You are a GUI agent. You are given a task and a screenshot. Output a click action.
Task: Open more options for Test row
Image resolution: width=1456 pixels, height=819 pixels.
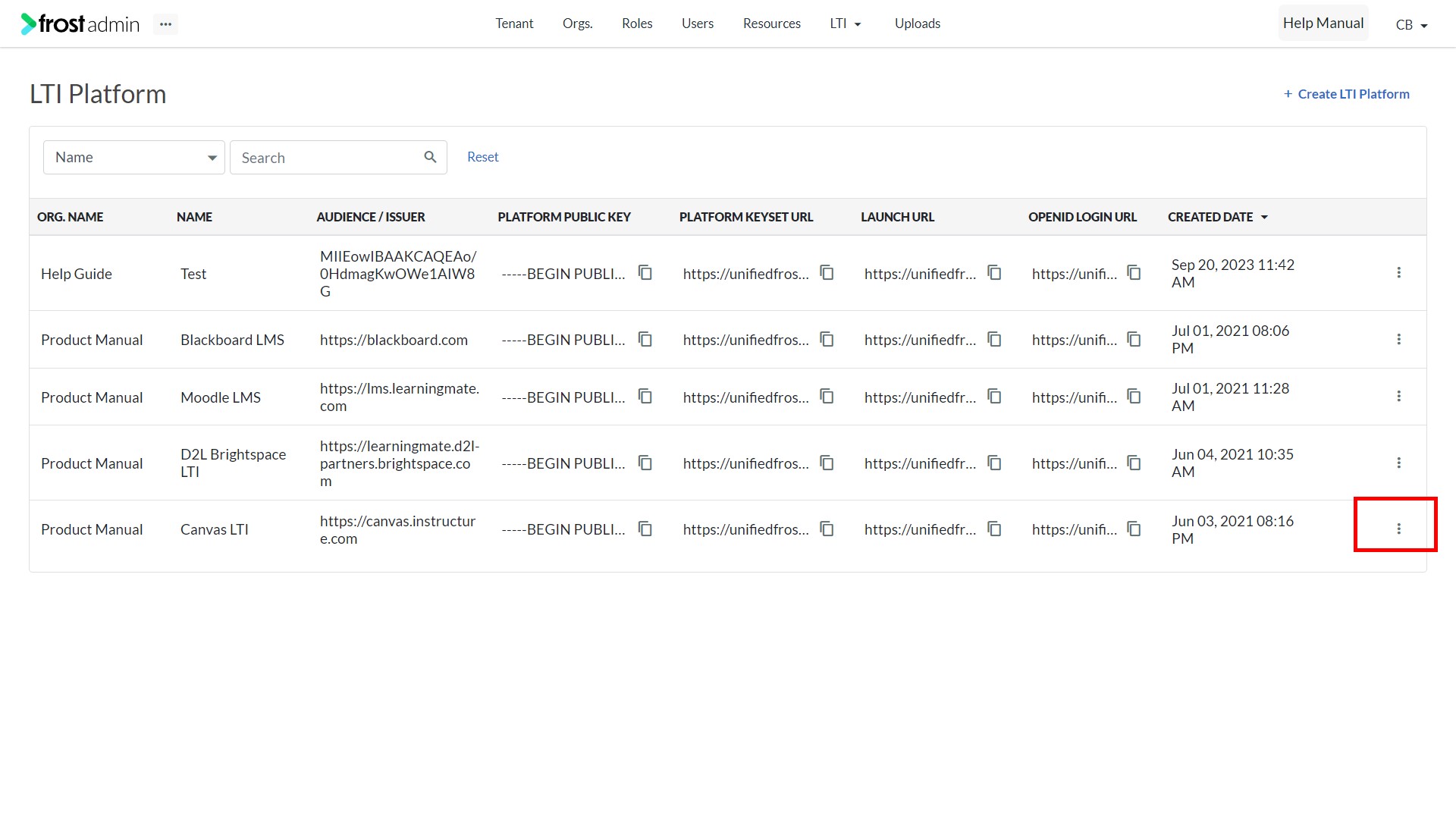(1399, 273)
